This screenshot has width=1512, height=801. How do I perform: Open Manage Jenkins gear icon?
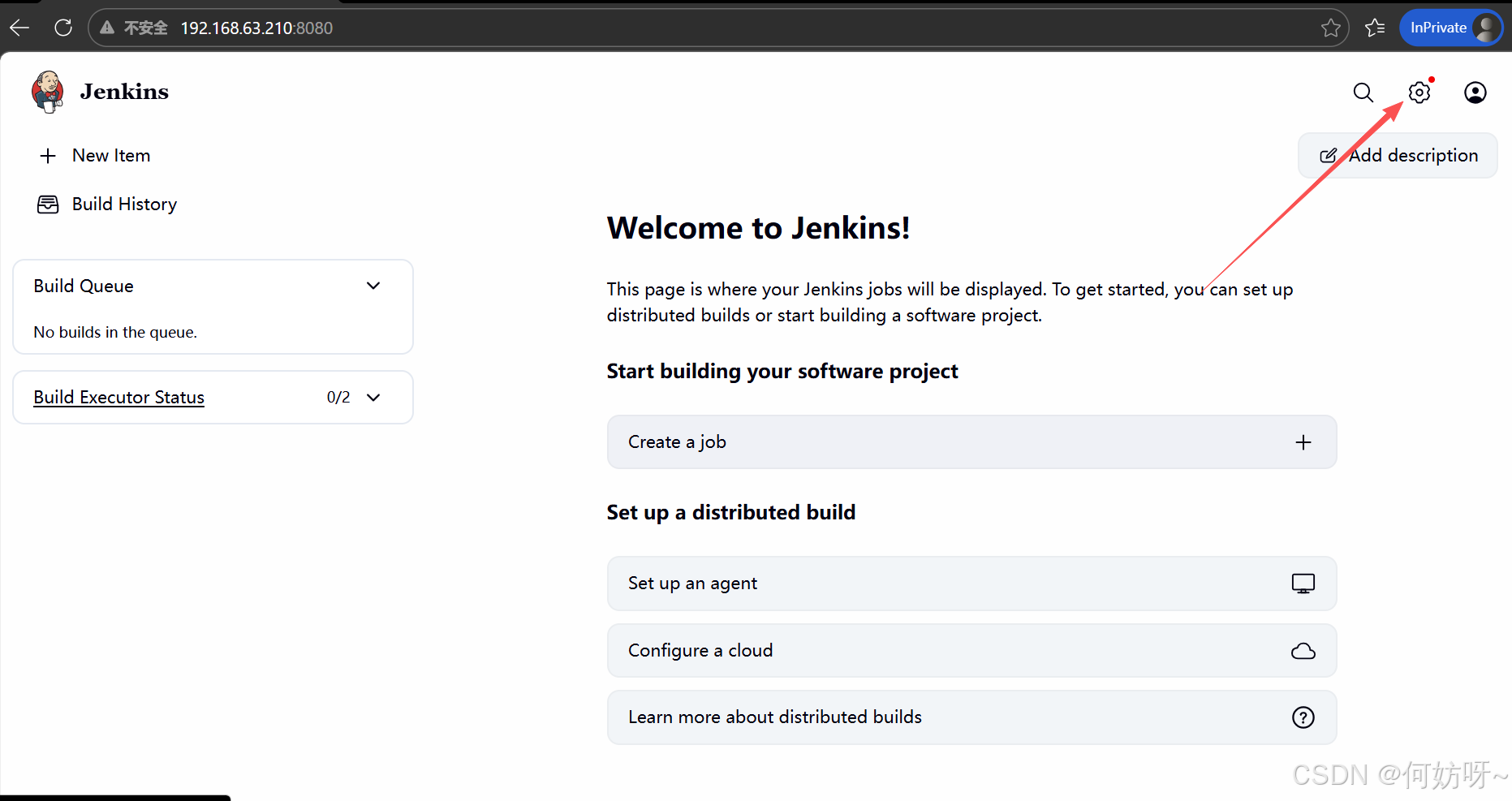[x=1419, y=93]
